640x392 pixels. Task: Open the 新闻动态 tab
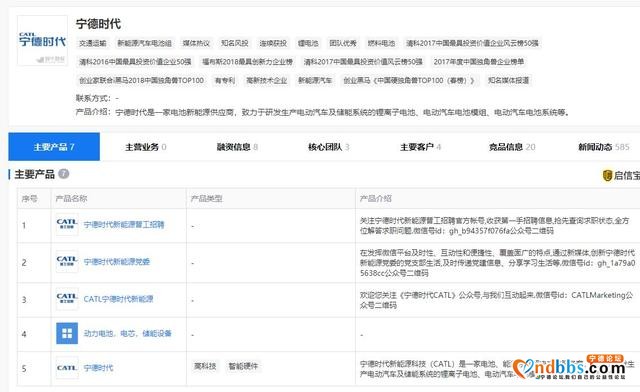coord(604,147)
